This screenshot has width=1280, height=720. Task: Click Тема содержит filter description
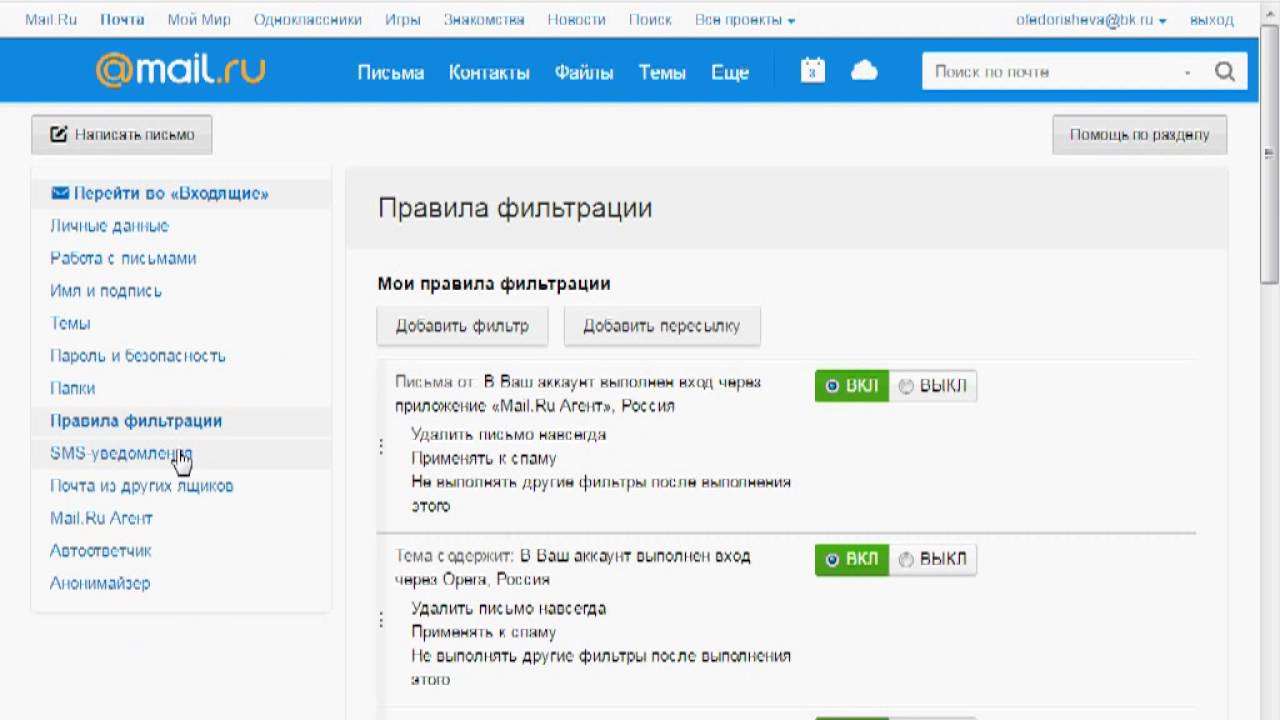click(573, 567)
